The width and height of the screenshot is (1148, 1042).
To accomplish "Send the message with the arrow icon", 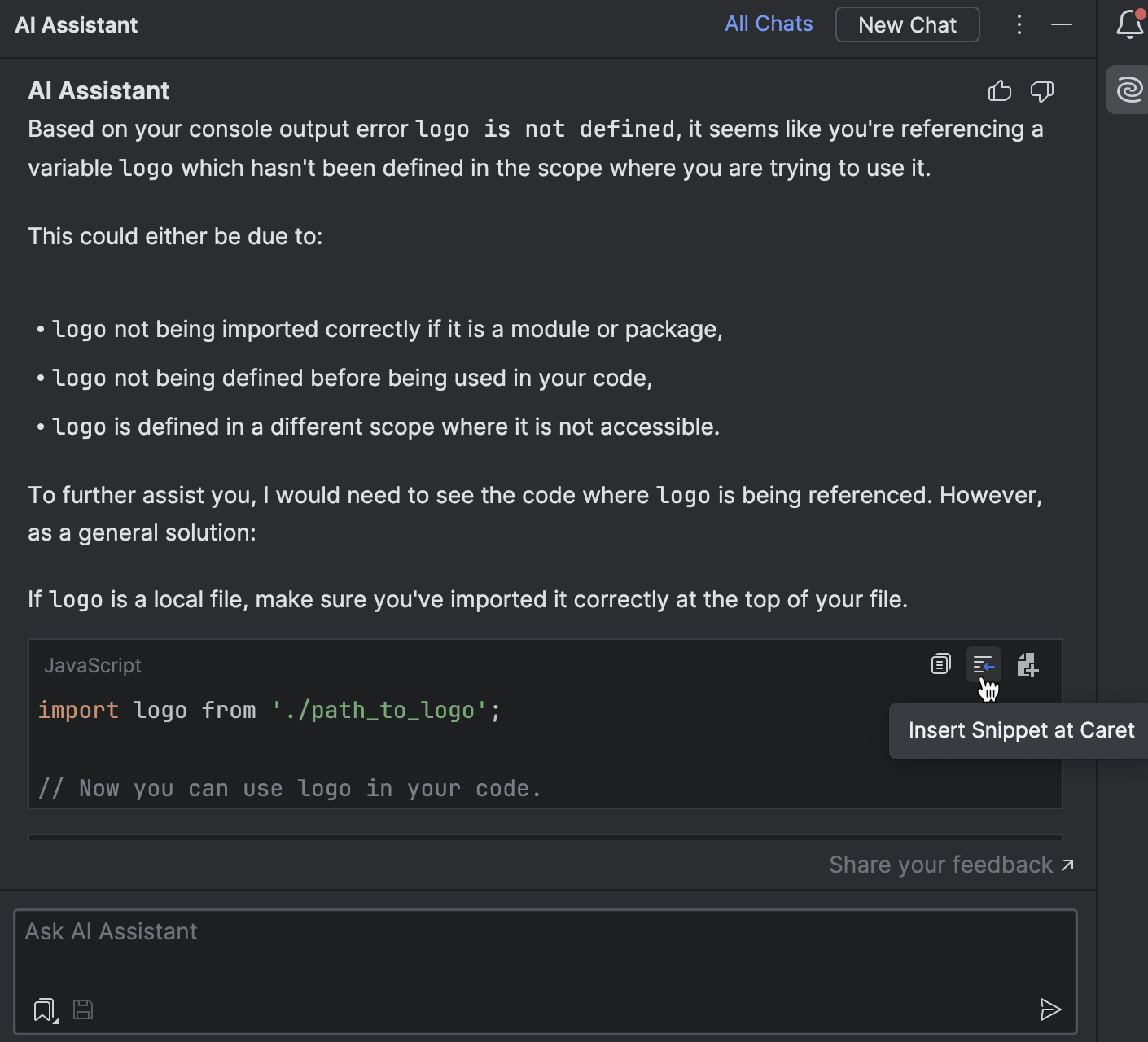I will (1050, 1009).
